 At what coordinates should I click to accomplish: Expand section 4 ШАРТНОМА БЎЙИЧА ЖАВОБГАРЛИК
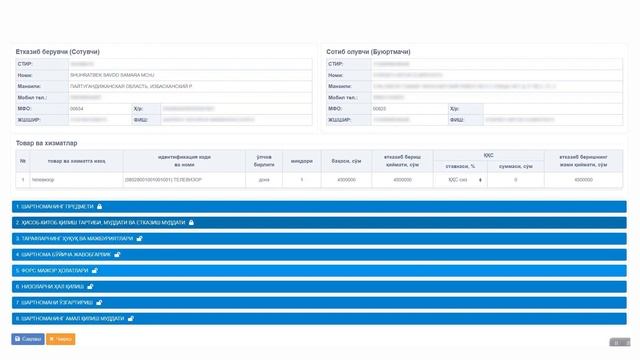[x=319, y=254]
